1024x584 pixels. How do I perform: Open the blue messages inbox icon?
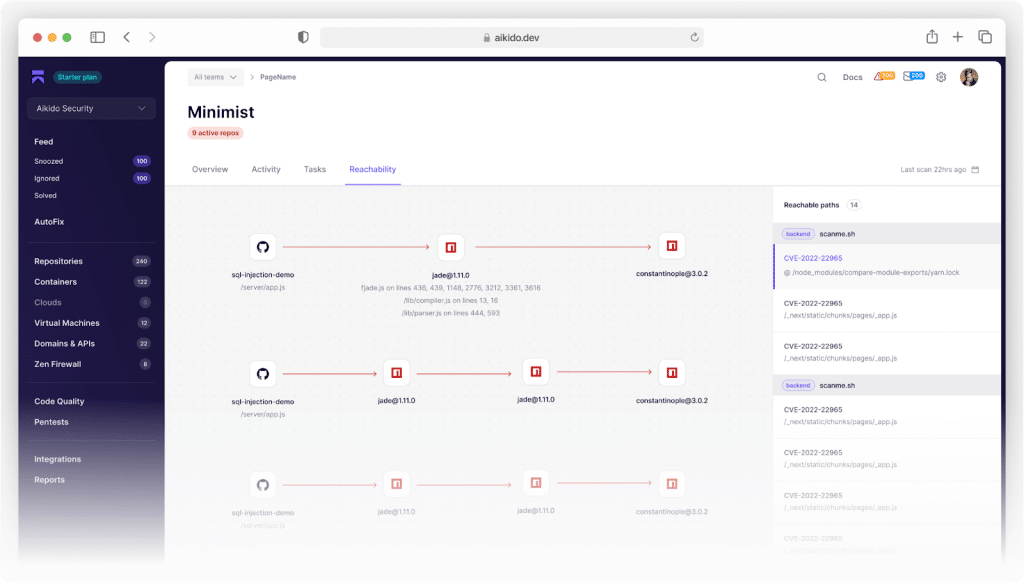tap(914, 76)
